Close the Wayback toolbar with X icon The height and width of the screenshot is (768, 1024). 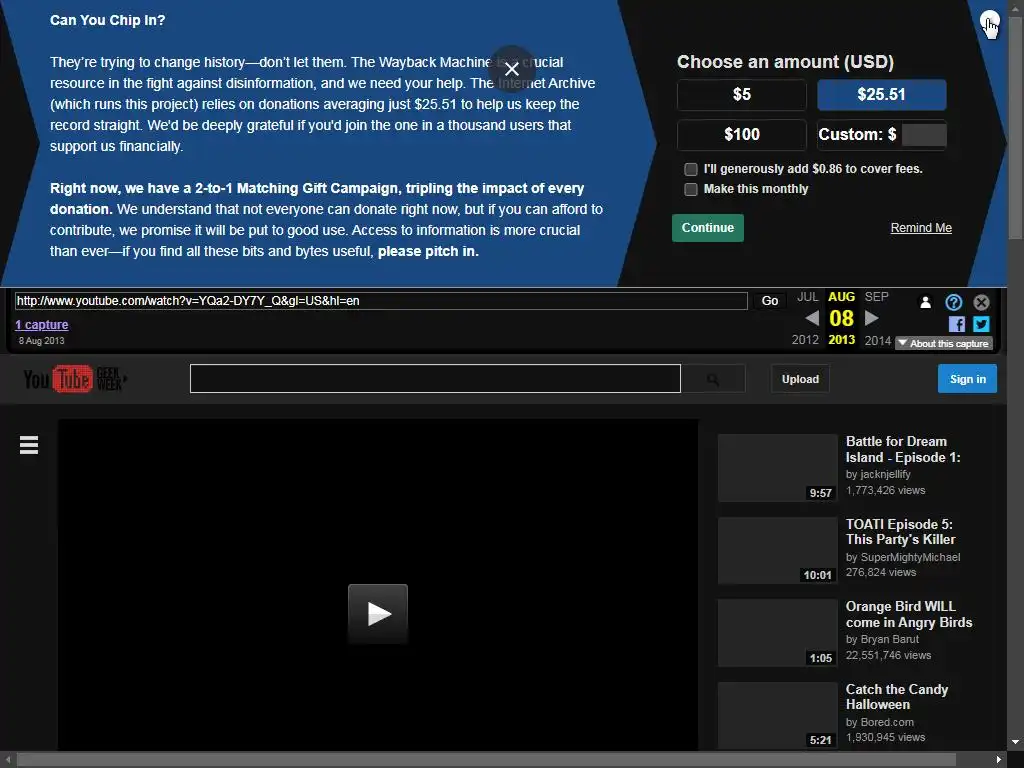(981, 302)
